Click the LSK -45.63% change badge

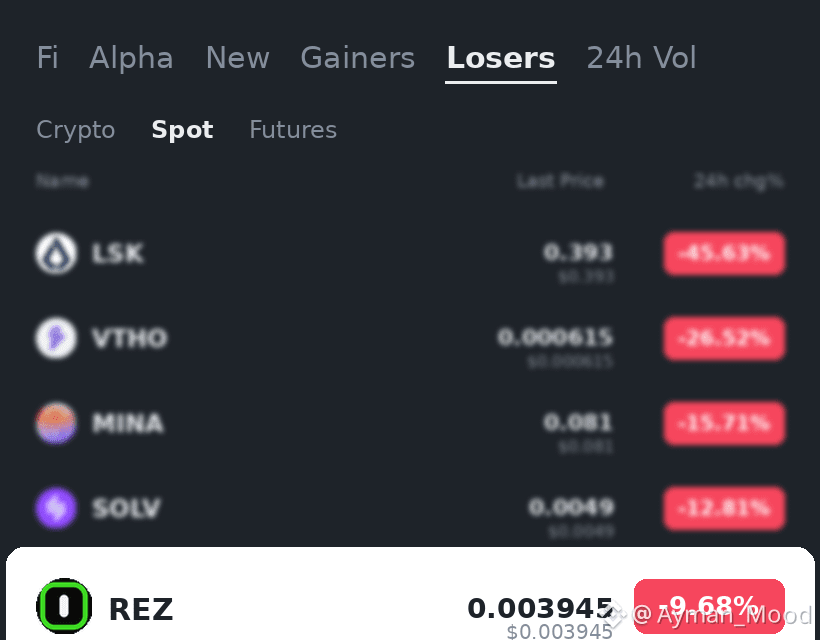pos(724,254)
